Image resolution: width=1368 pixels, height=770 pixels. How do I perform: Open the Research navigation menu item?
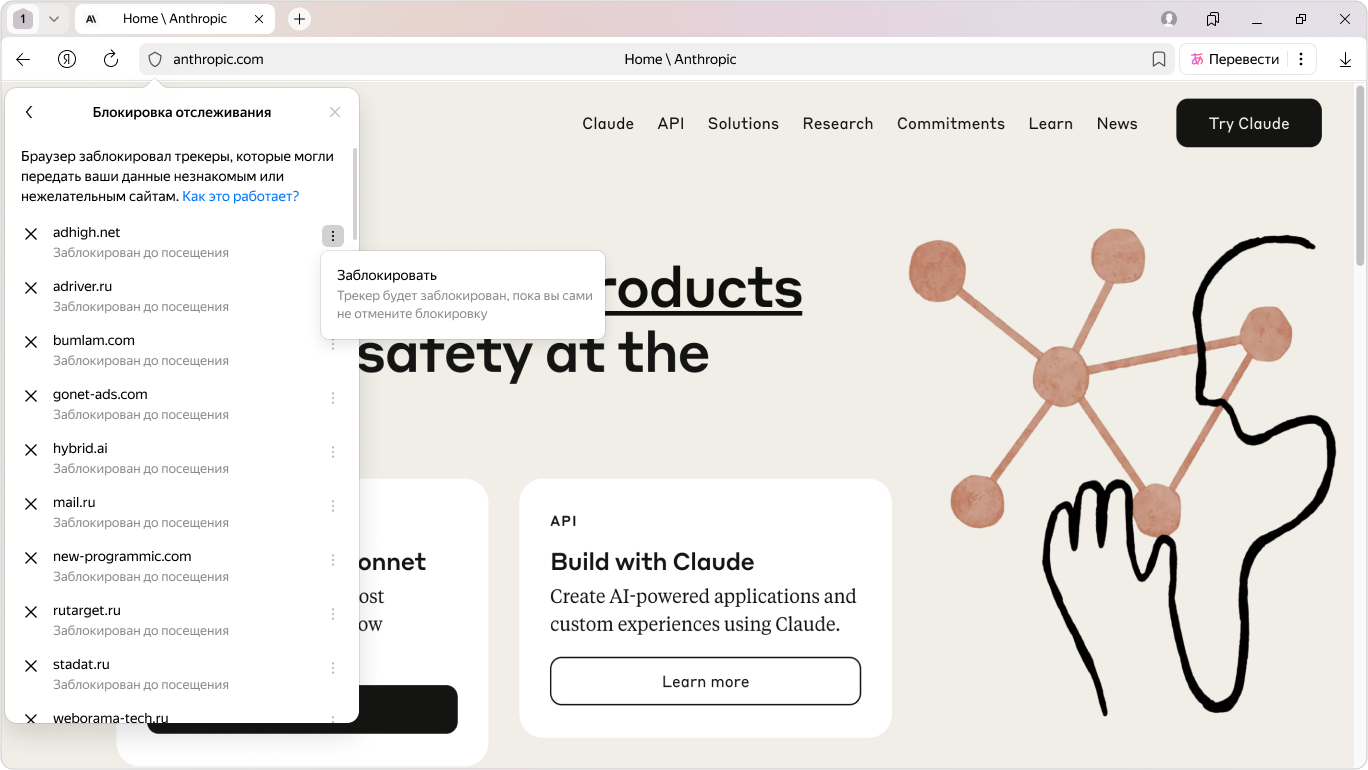(x=837, y=123)
